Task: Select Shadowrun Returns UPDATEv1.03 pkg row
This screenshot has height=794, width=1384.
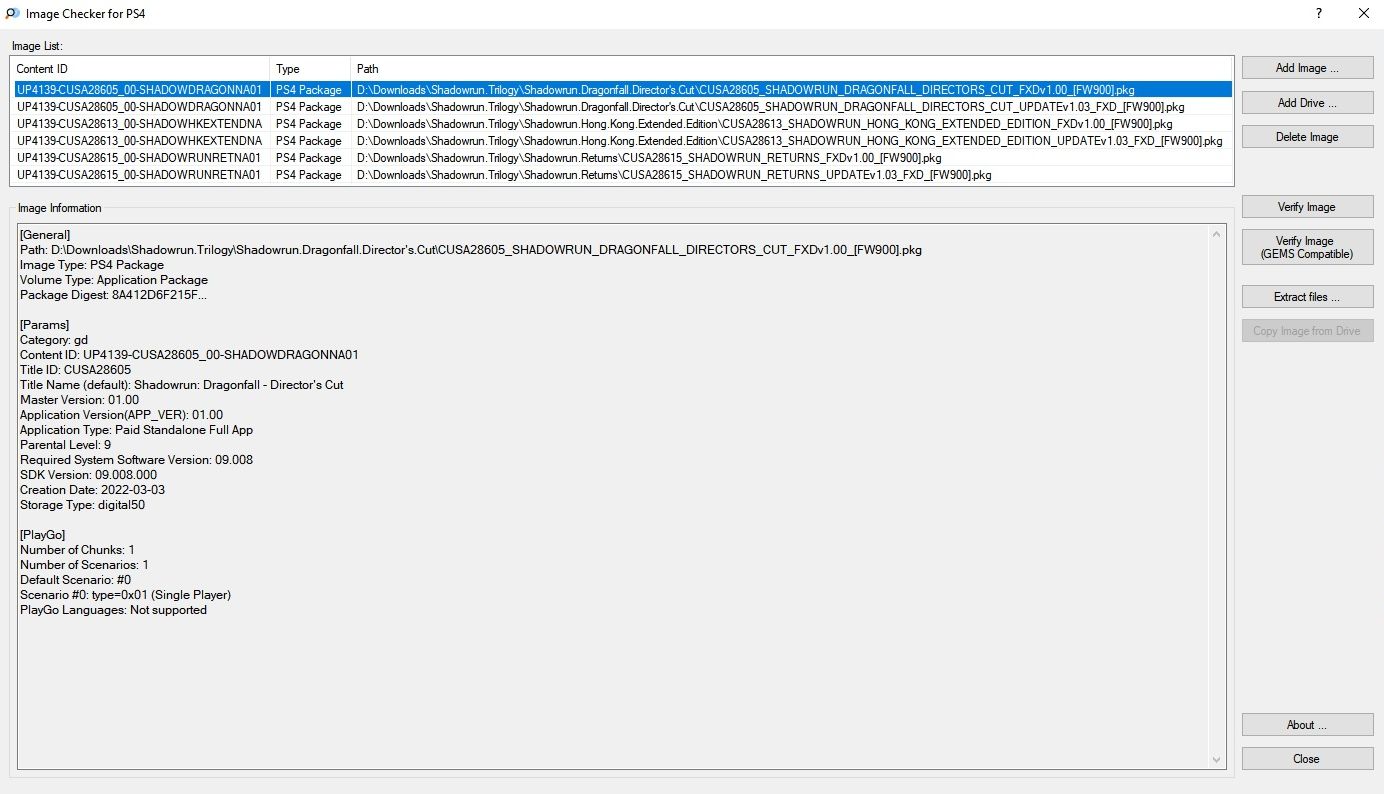Action: click(x=622, y=174)
